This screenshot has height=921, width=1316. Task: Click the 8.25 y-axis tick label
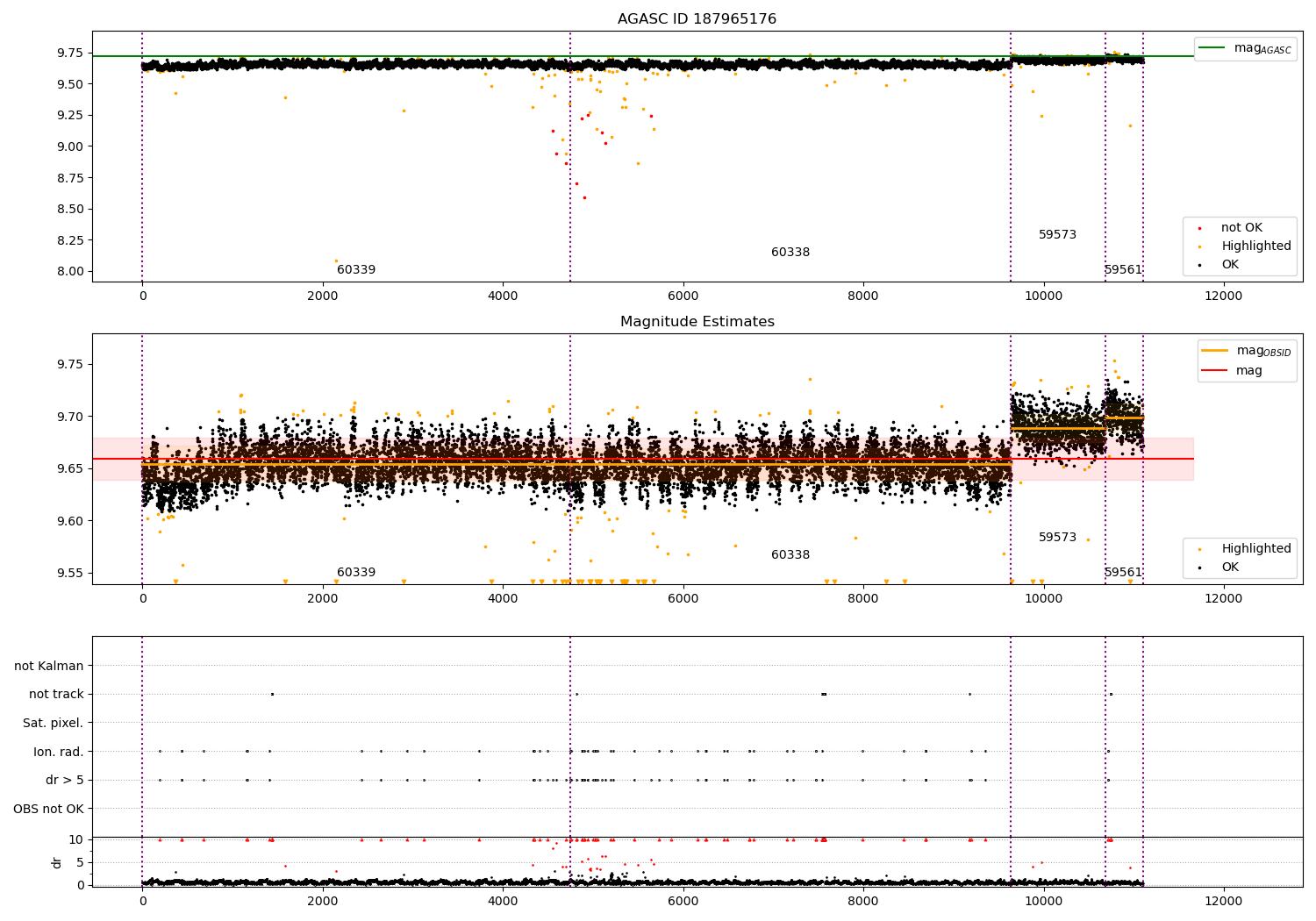tap(70, 240)
